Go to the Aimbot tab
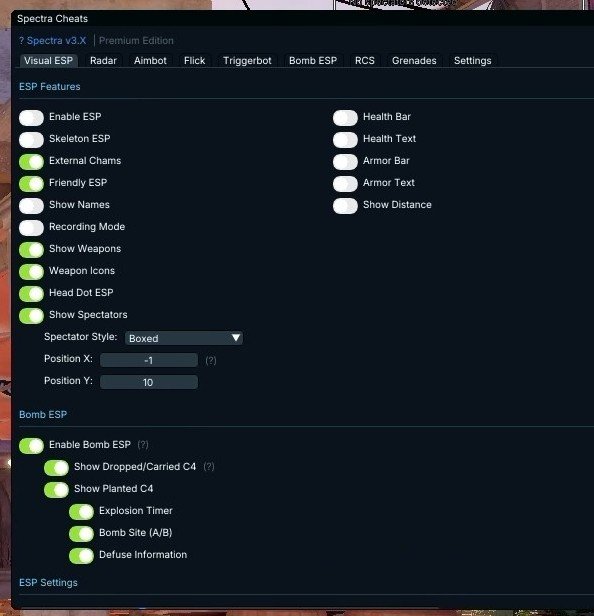Viewport: 594px width, 616px height. coord(150,60)
